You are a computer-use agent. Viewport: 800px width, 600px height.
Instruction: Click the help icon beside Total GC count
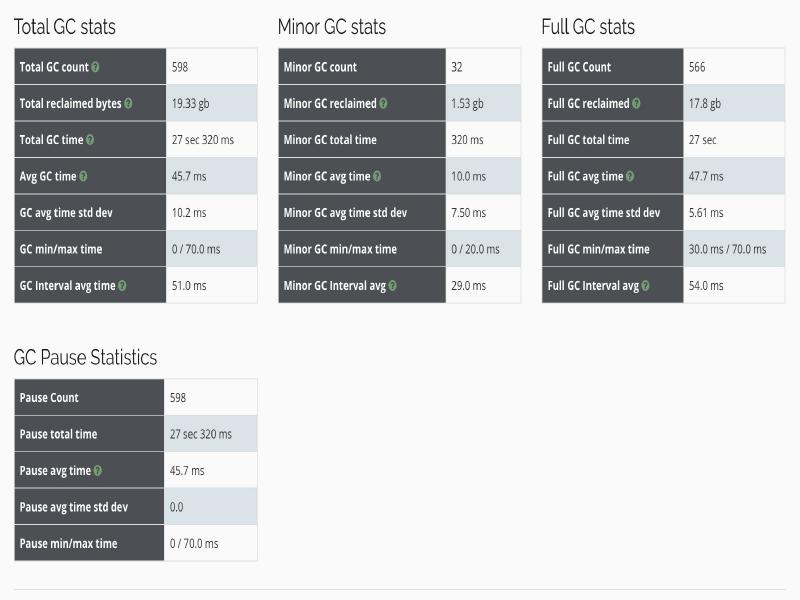coord(96,68)
